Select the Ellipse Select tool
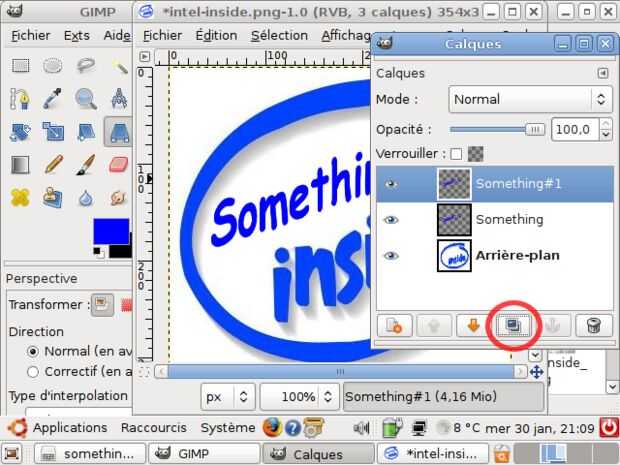This screenshot has width=620, height=465. [53, 66]
